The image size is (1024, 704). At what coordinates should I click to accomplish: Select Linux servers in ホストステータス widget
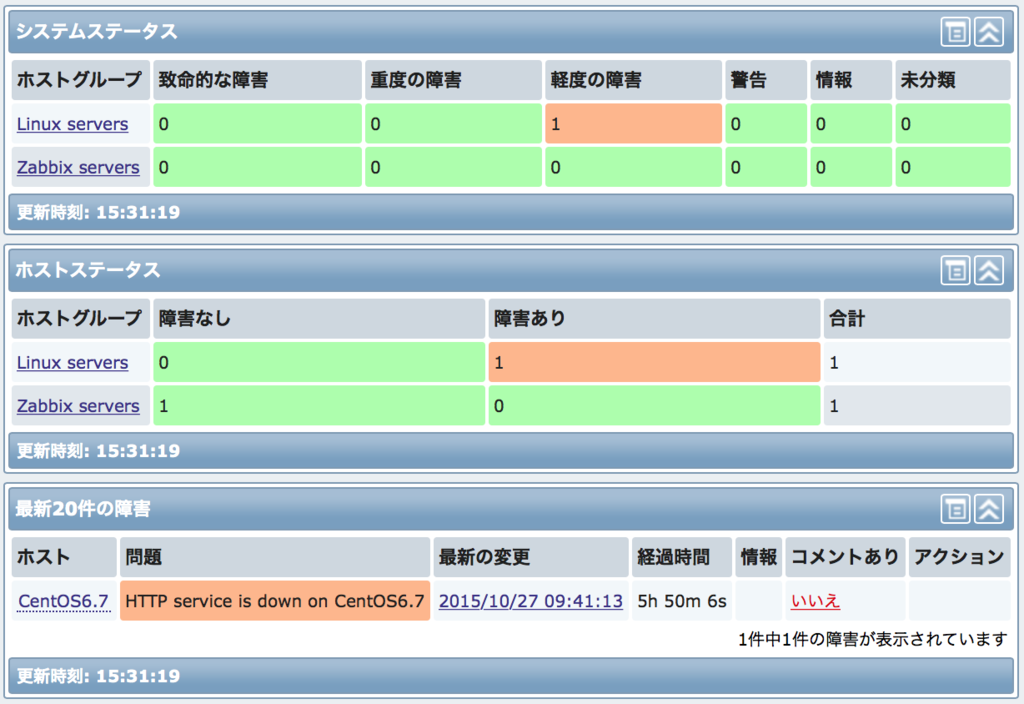72,362
